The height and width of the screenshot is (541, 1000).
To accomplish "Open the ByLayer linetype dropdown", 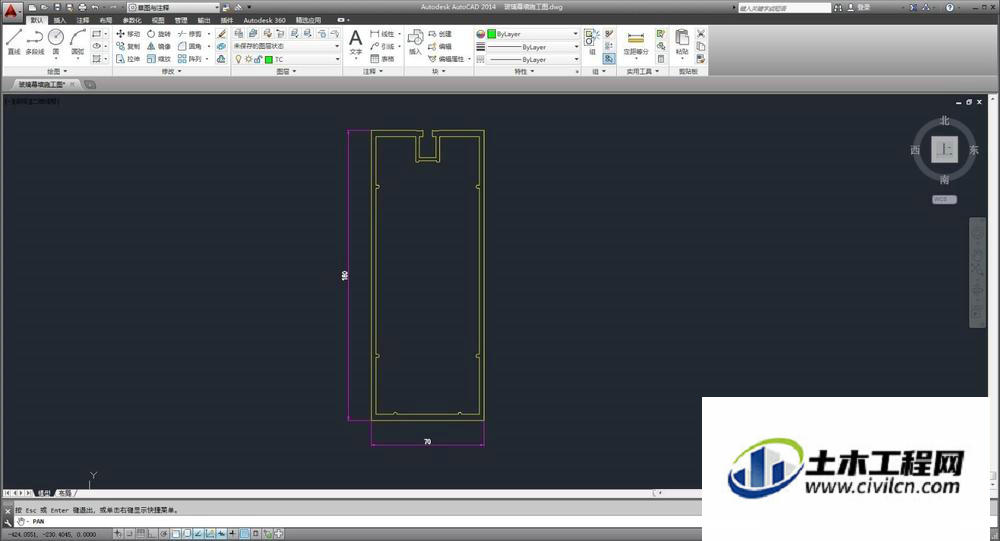I will click(x=533, y=59).
